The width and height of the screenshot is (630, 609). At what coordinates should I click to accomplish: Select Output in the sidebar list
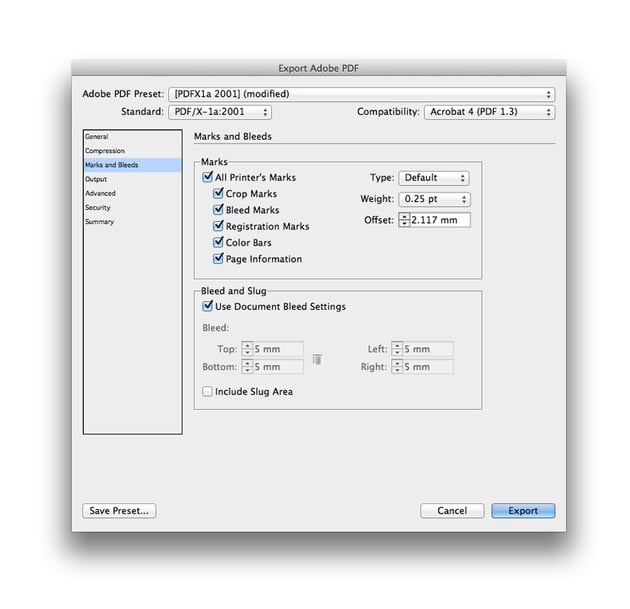pos(133,179)
